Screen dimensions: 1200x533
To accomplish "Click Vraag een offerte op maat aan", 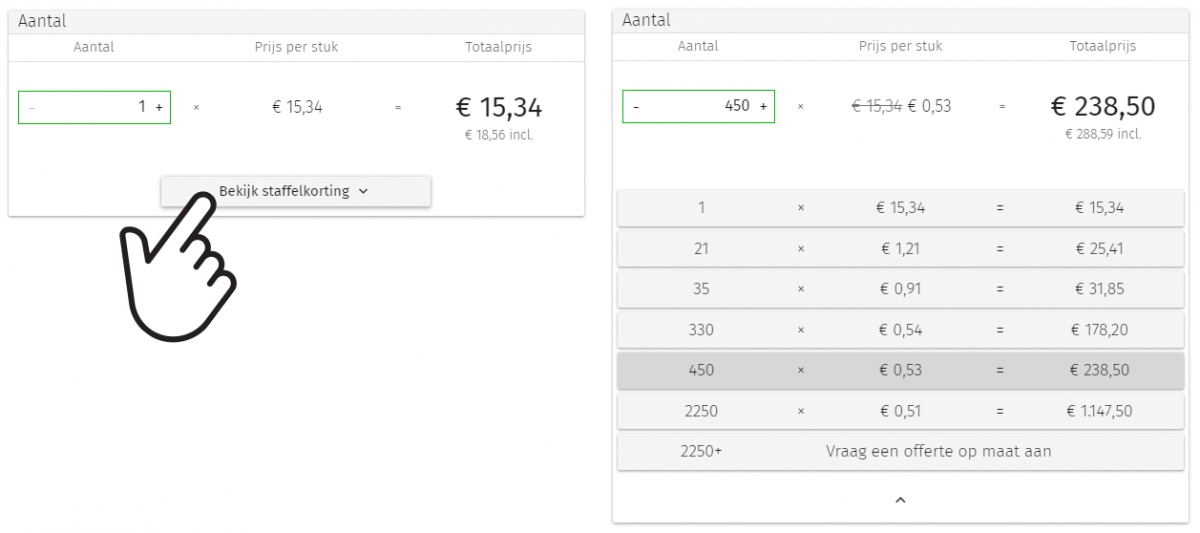I will tap(938, 451).
